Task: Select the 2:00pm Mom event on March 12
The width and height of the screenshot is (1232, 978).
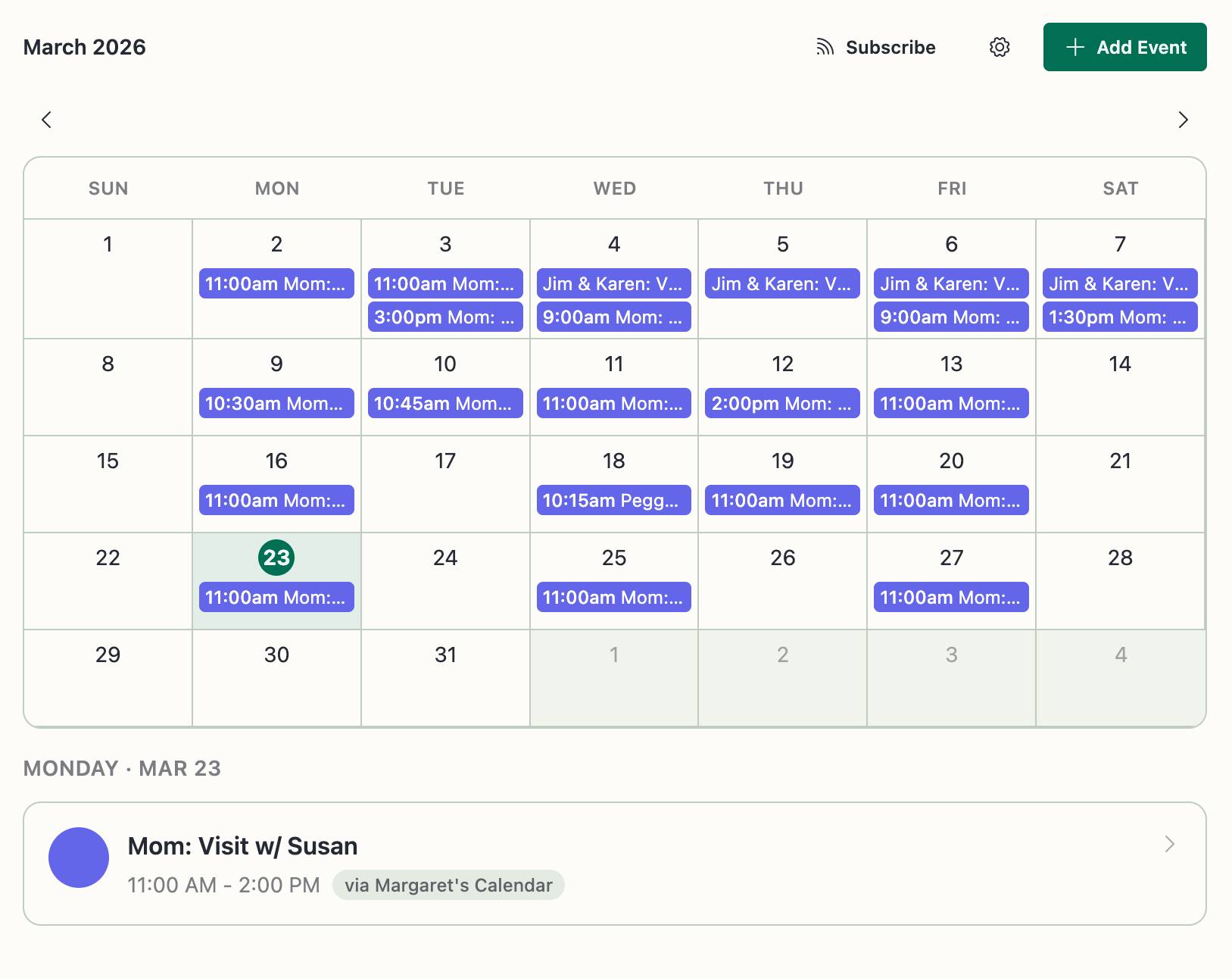Action: click(x=782, y=403)
